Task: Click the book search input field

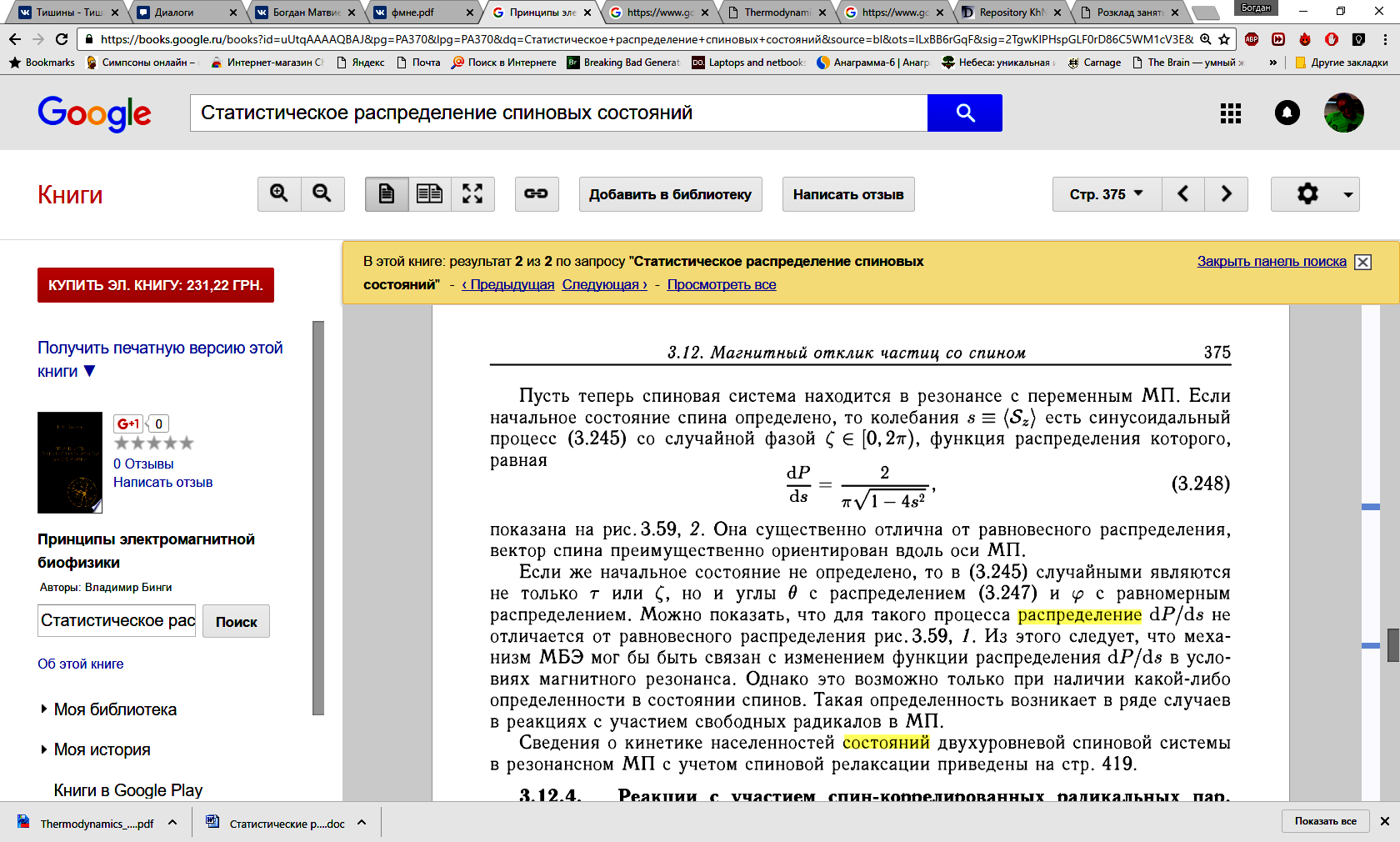Action: pos(117,621)
